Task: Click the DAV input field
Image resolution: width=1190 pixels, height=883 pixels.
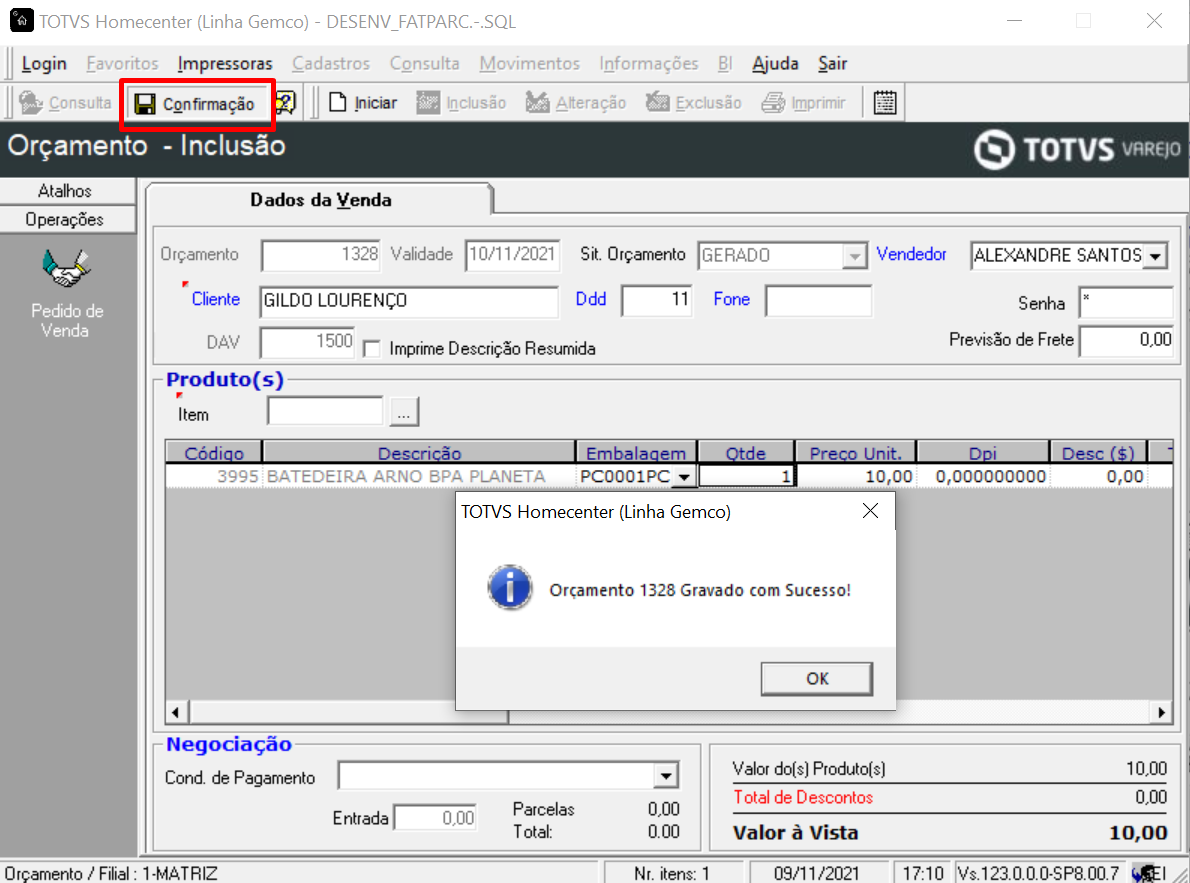Action: 307,342
